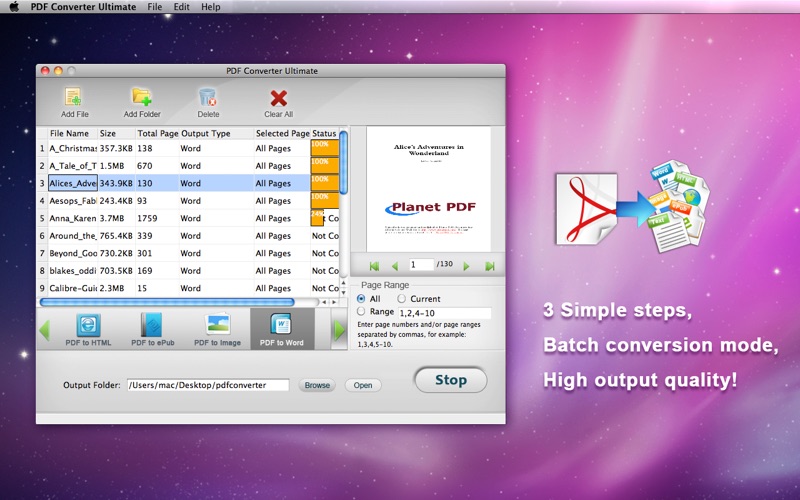This screenshot has width=800, height=500.
Task: Select the Calibre-Gui file row
Action: pyautogui.click(x=188, y=288)
